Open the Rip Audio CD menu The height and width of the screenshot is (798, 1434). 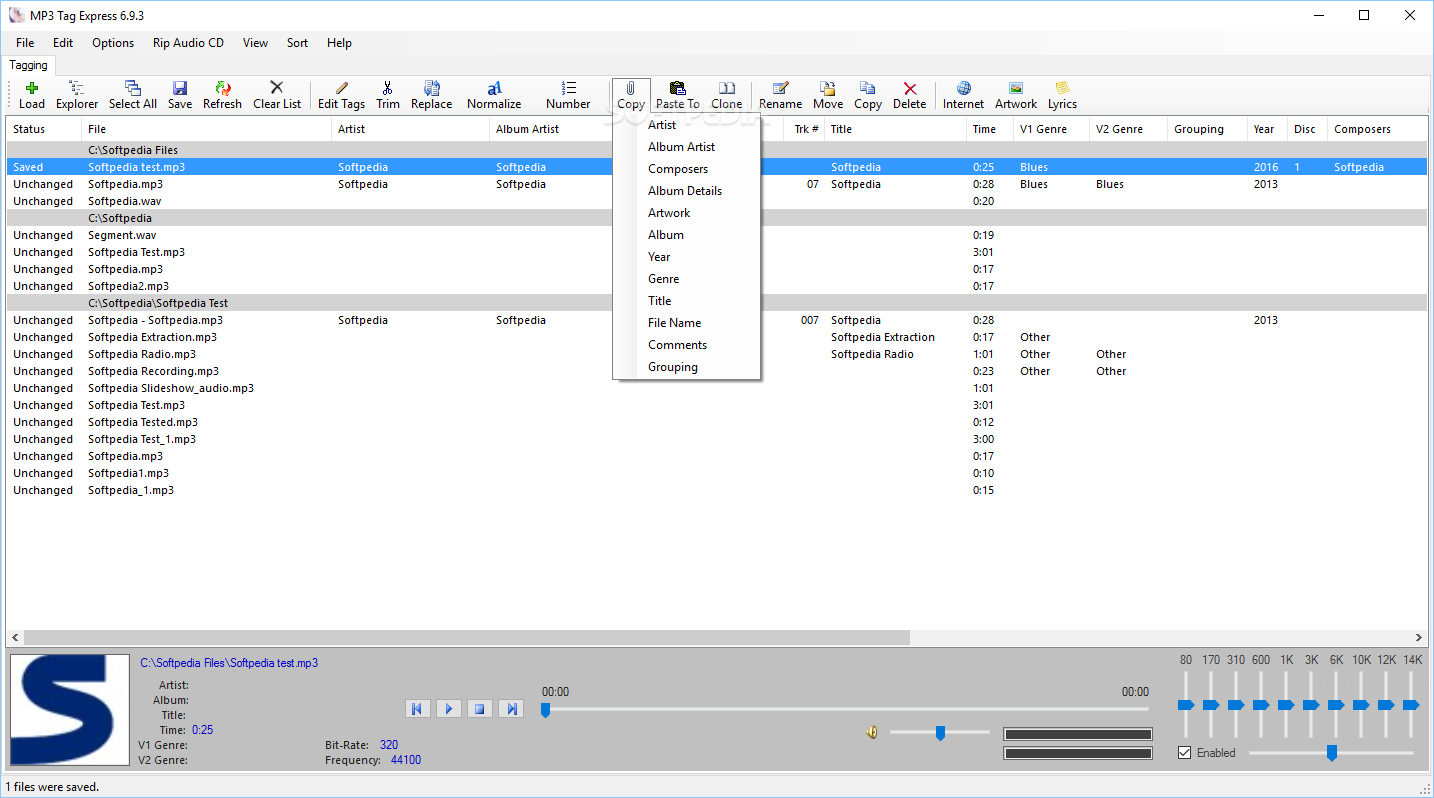pyautogui.click(x=188, y=43)
